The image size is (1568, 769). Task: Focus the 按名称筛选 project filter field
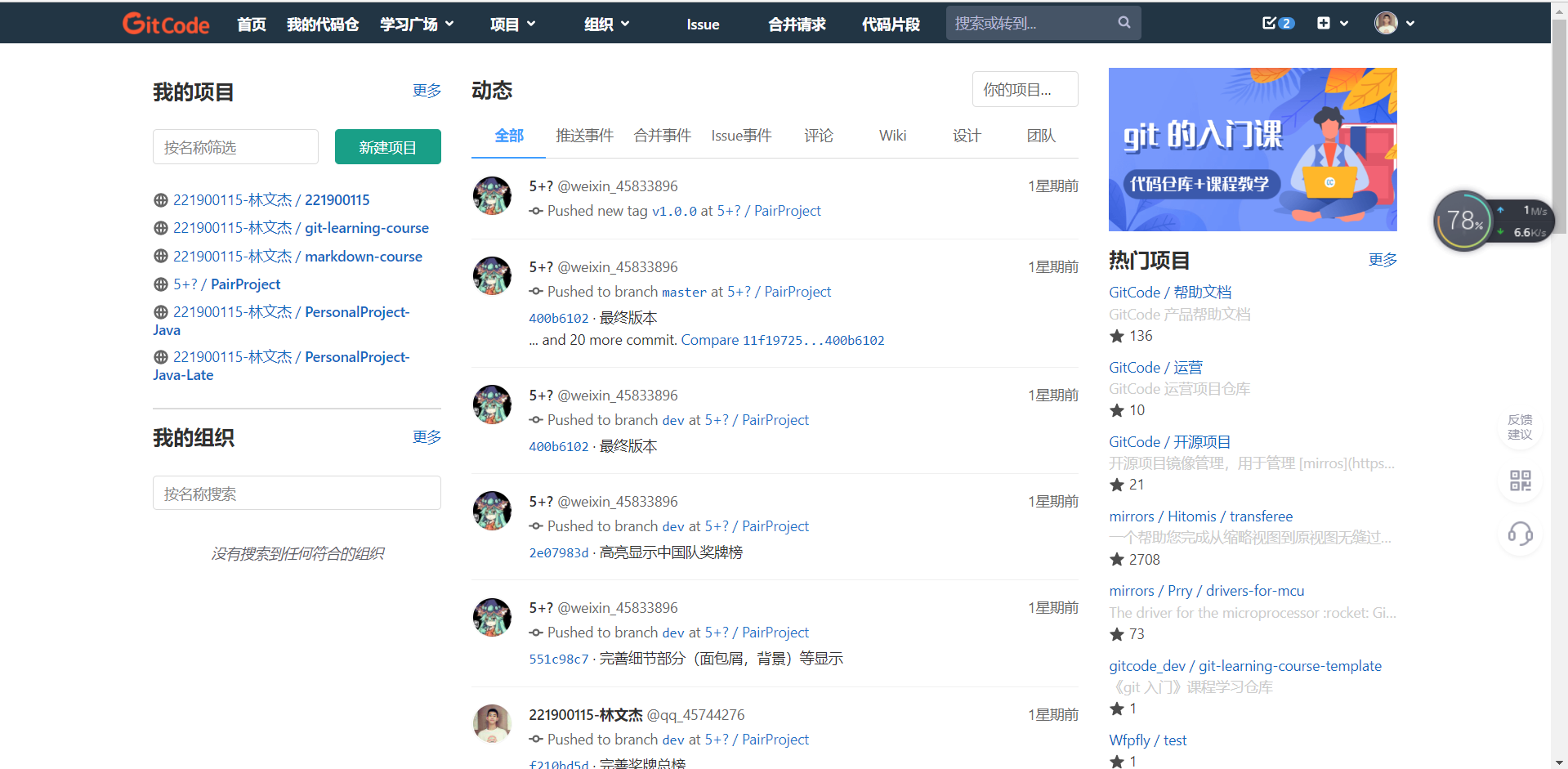pyautogui.click(x=235, y=147)
